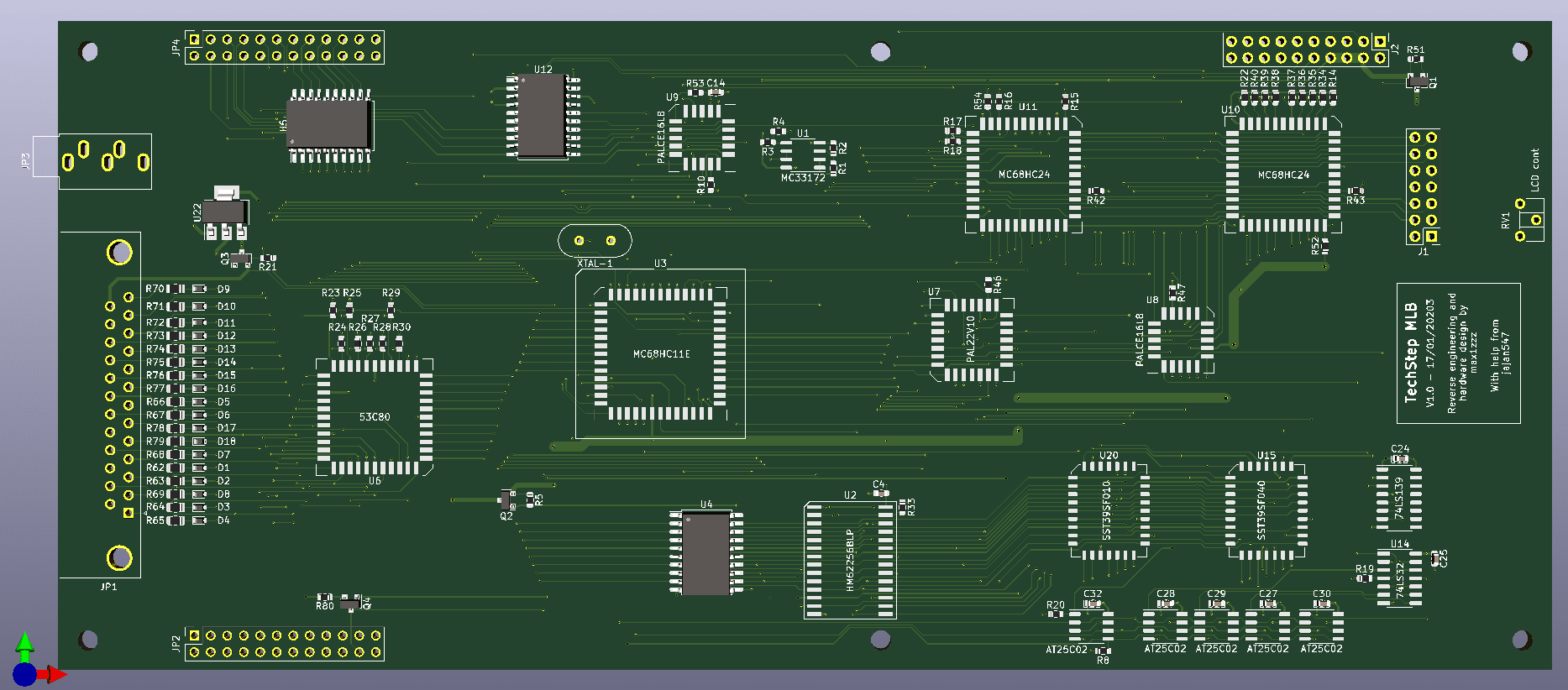Click the J1 LCD connector header

[x=1423, y=186]
